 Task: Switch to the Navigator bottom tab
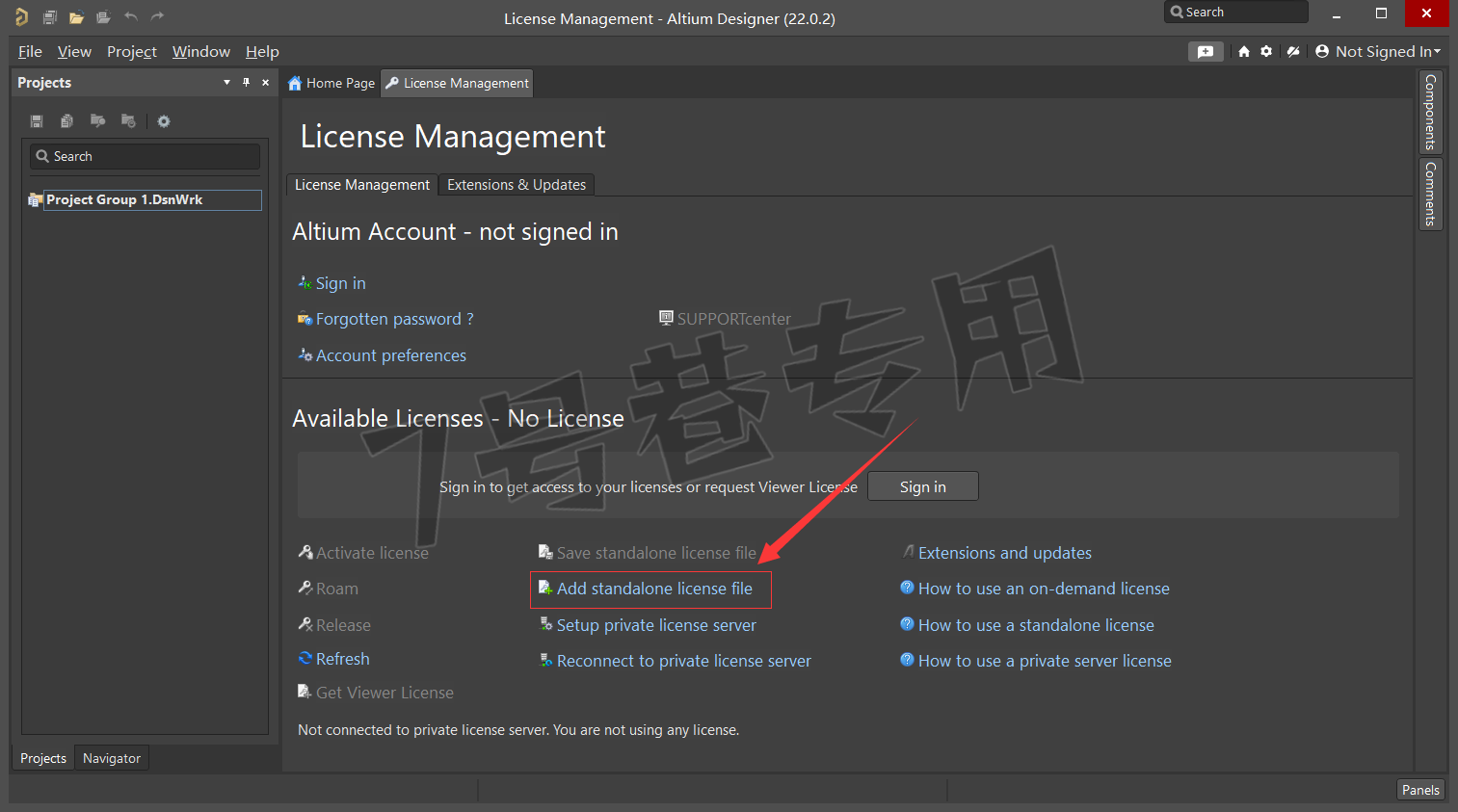112,758
